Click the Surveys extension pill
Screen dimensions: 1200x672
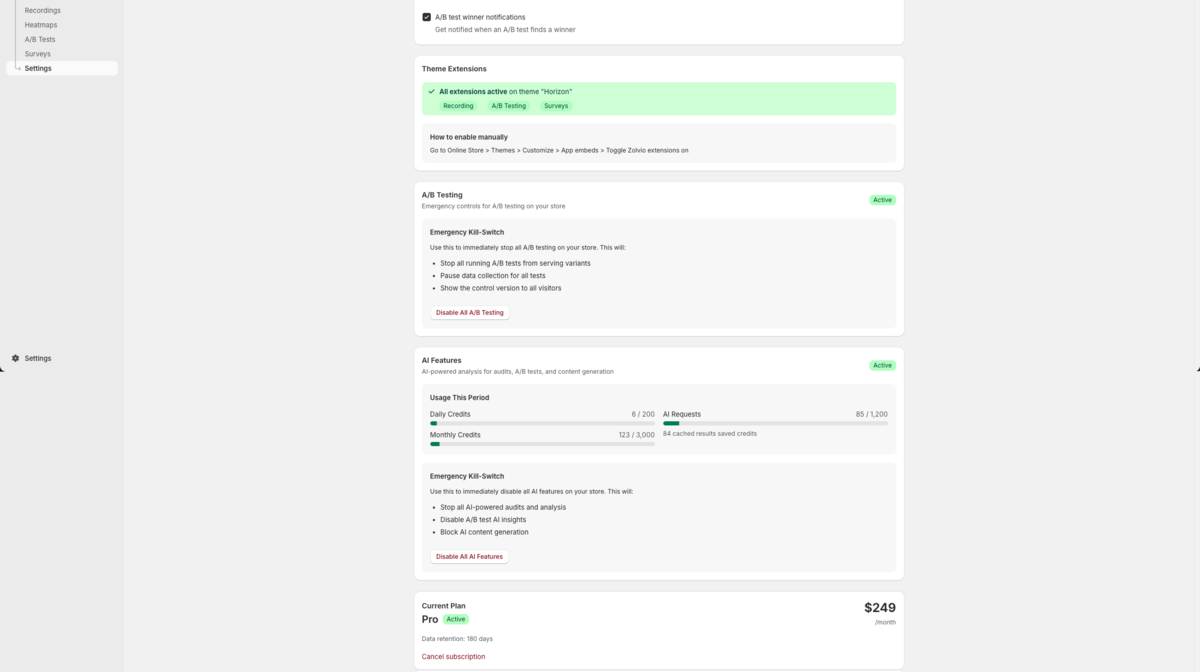(x=555, y=105)
